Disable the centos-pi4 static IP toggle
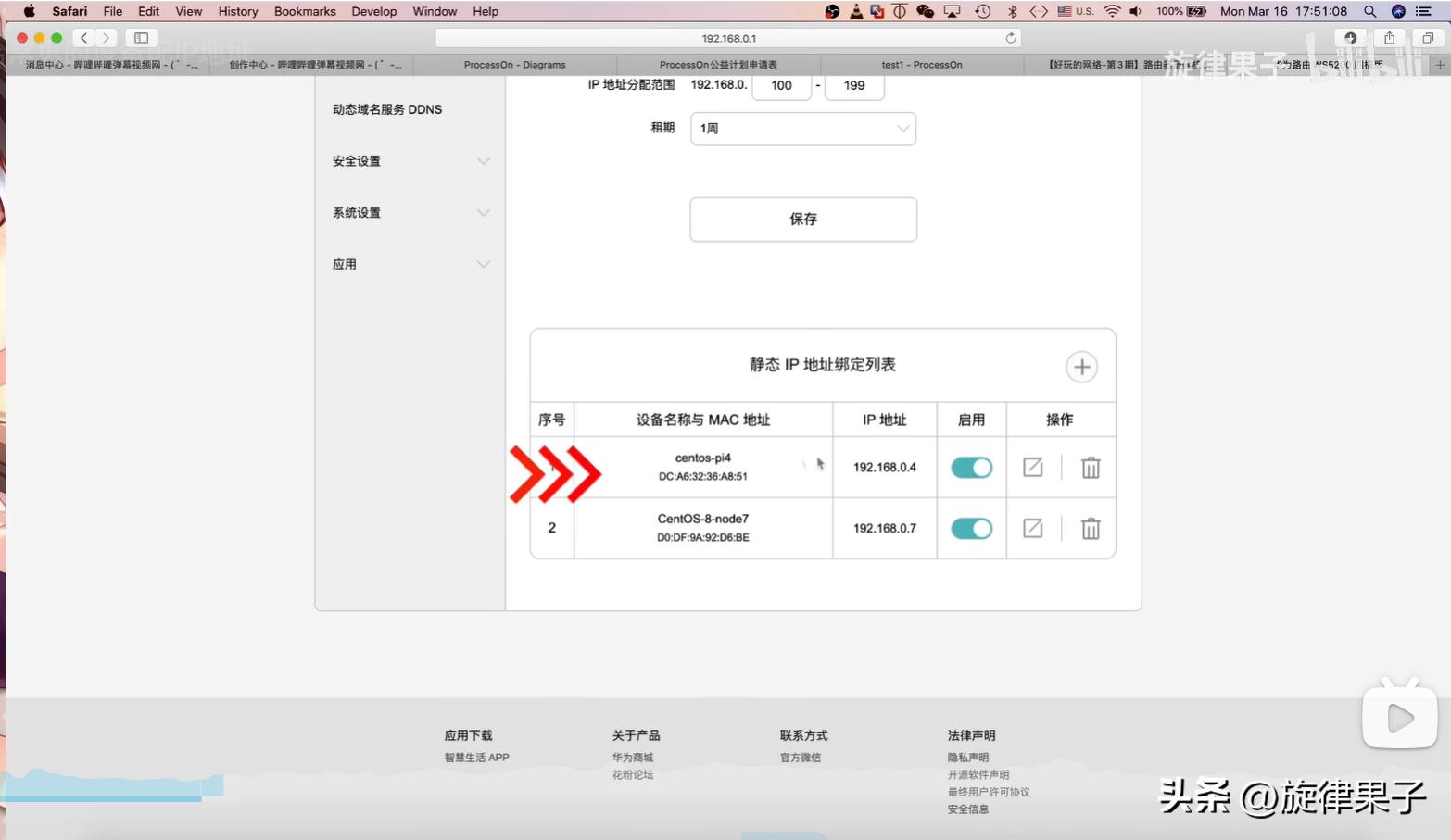This screenshot has width=1451, height=840. [x=971, y=468]
